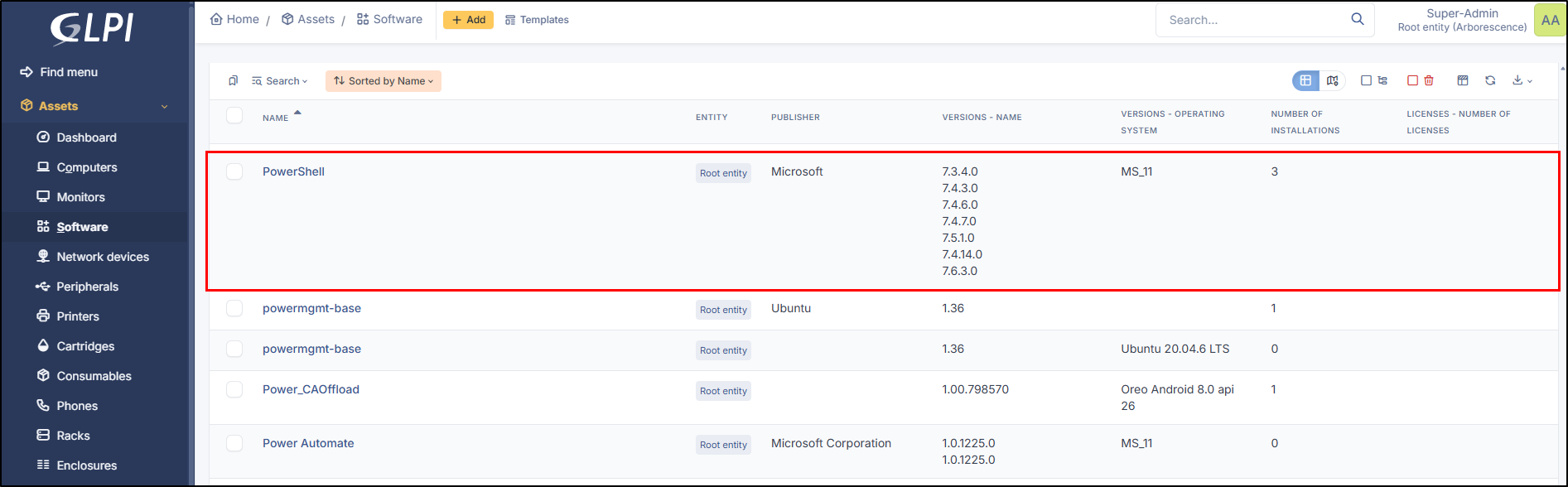Open installations count for Power_CAOffload
This screenshot has height=487, width=1568.
coord(1274,389)
